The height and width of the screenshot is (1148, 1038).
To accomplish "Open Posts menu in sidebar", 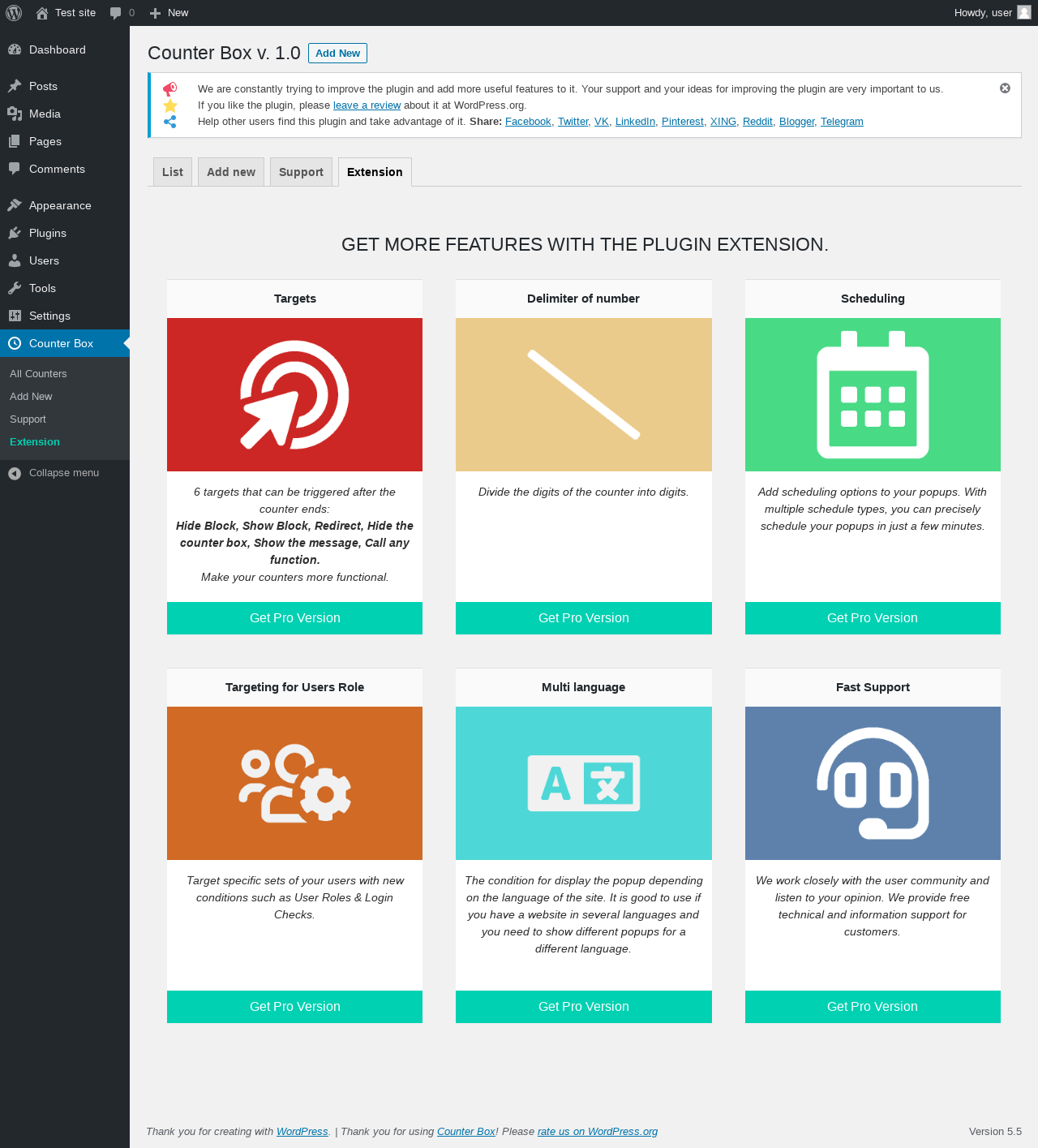I will pyautogui.click(x=65, y=86).
